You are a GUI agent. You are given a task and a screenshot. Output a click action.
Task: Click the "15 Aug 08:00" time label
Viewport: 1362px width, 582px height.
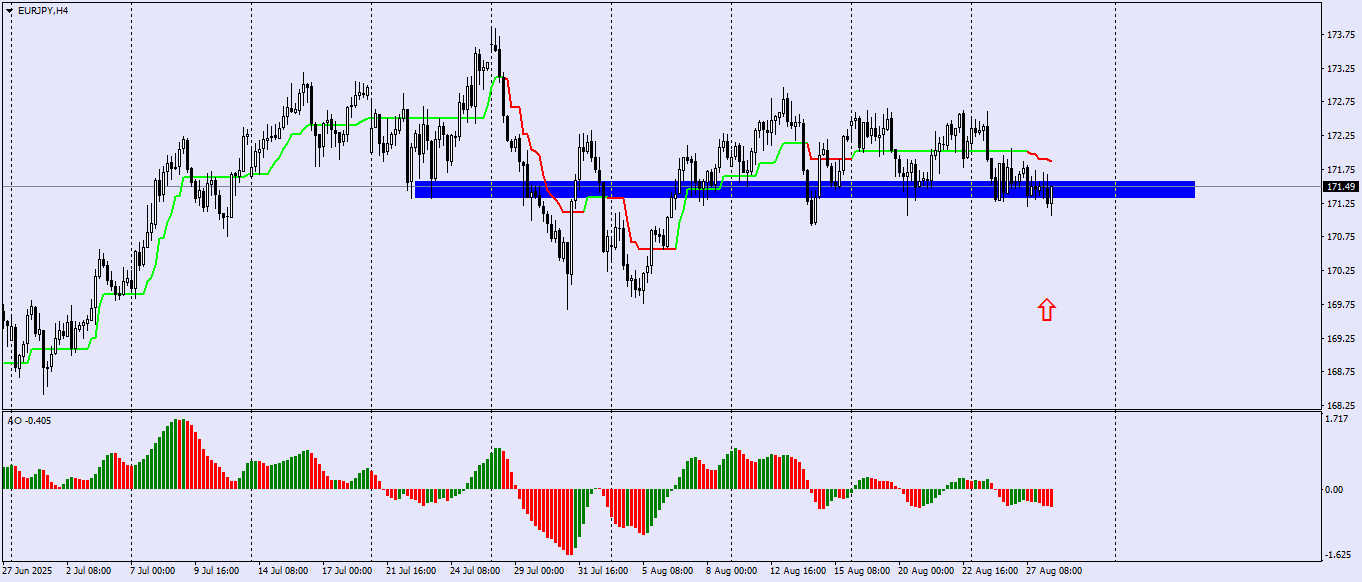click(x=860, y=572)
